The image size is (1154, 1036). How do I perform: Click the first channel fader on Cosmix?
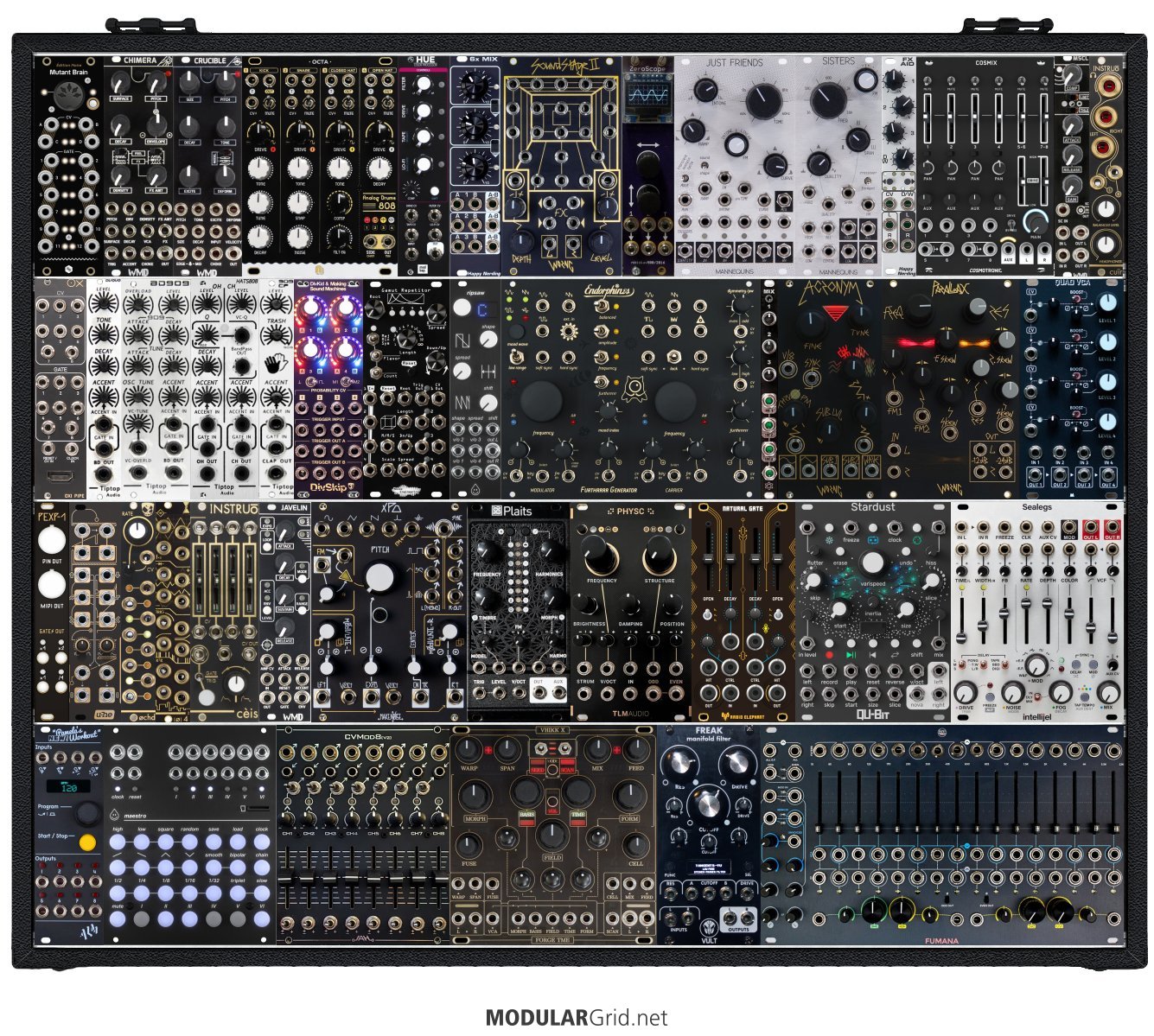927,118
